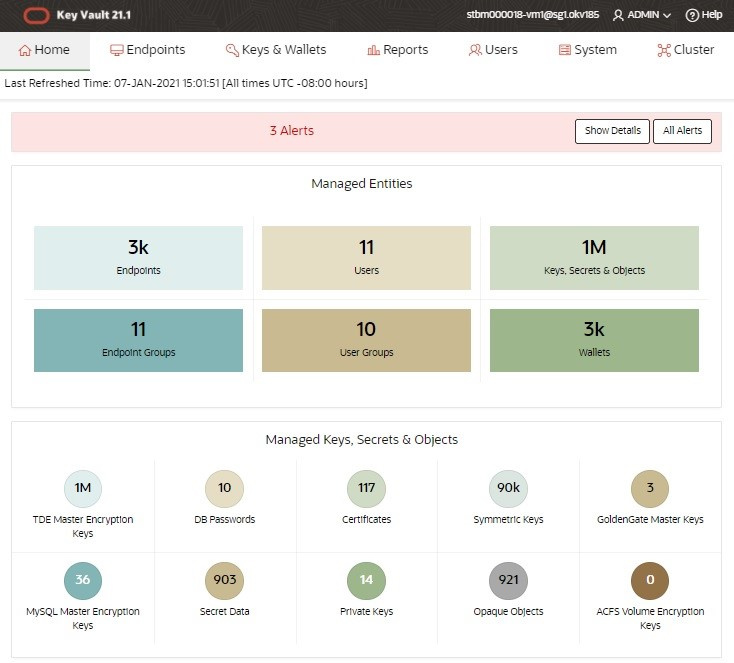The width and height of the screenshot is (734, 663).
Task: Click the Show Details button
Action: click(612, 131)
